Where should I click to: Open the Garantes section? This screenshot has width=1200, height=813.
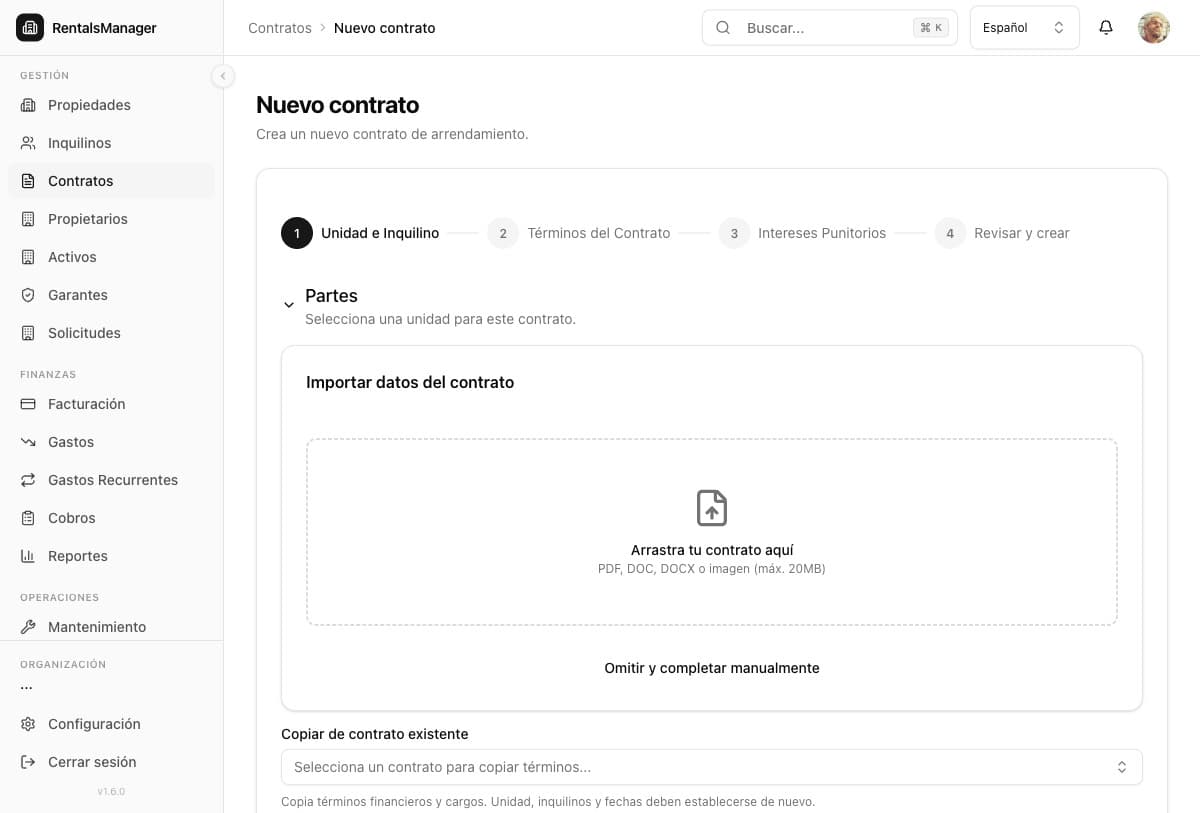pyautogui.click(x=77, y=295)
